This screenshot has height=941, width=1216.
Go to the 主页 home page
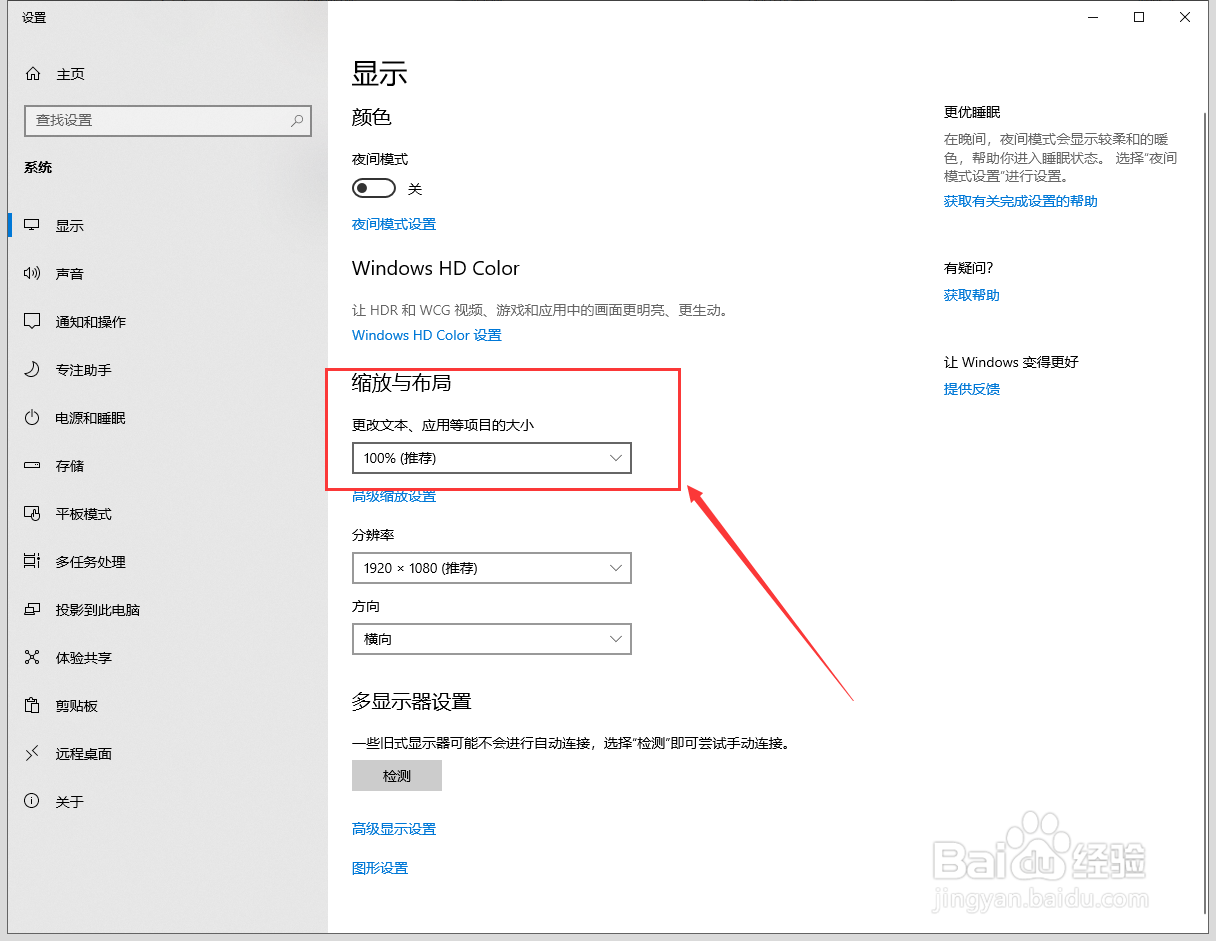pyautogui.click(x=70, y=73)
